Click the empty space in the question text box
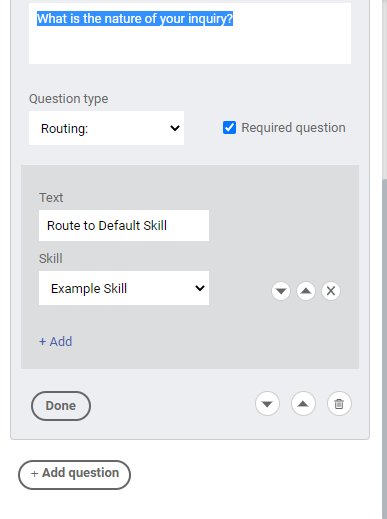 click(x=190, y=47)
